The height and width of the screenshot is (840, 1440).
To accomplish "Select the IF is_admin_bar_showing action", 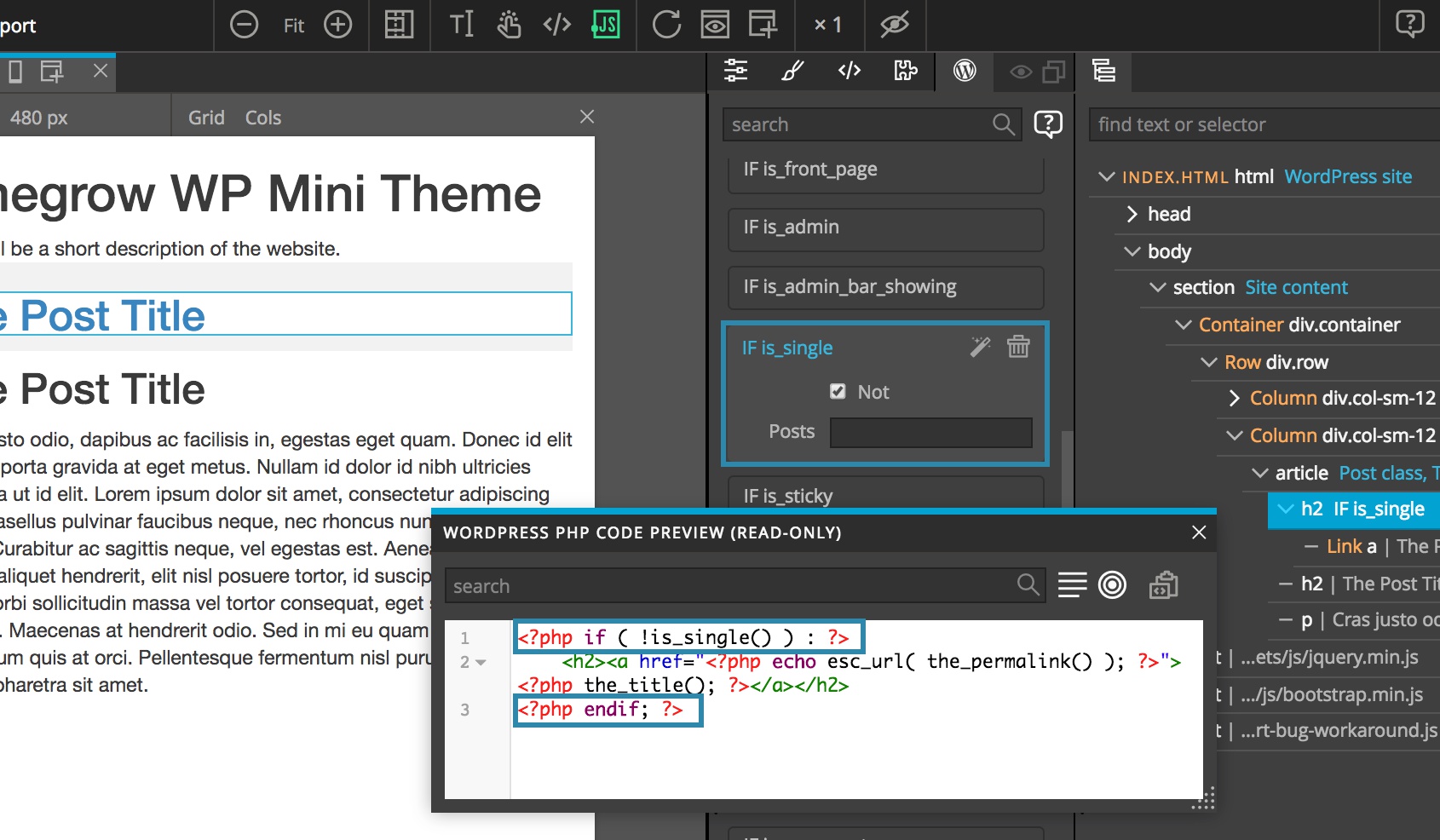I will pos(886,287).
